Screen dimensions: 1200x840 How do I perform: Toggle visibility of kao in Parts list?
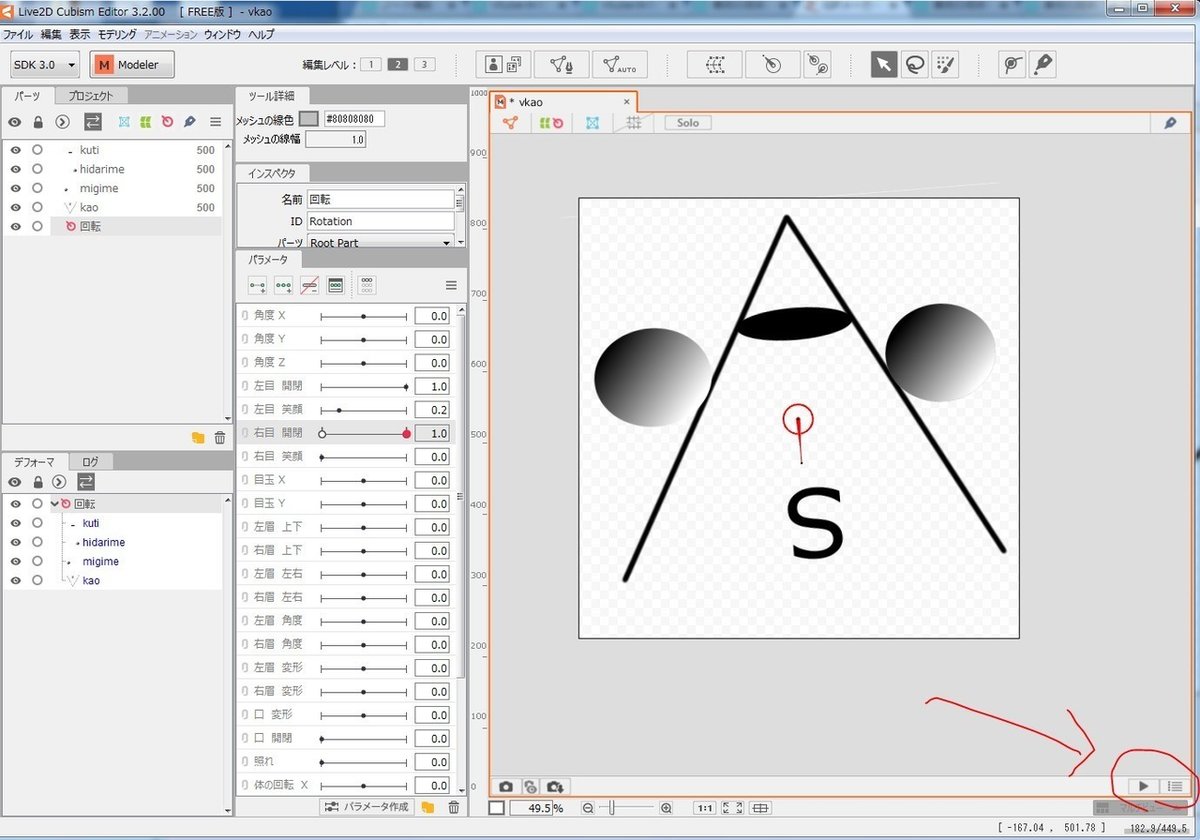(x=16, y=207)
